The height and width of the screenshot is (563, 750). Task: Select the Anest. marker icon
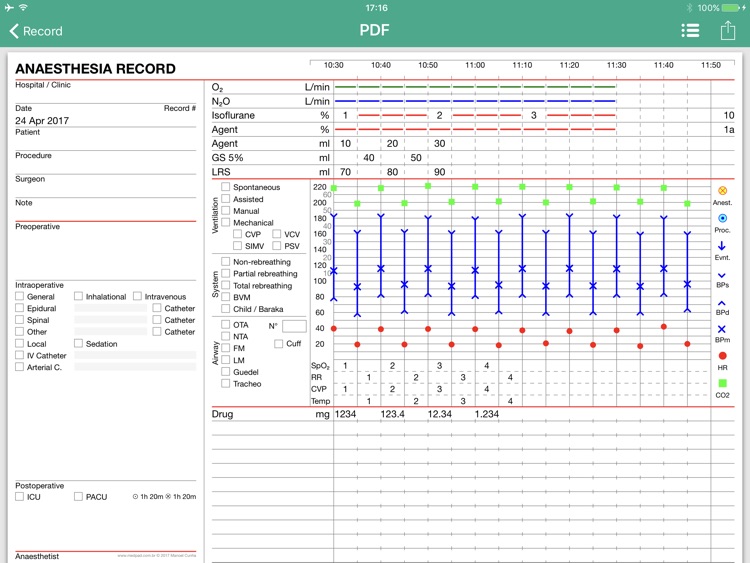722,191
